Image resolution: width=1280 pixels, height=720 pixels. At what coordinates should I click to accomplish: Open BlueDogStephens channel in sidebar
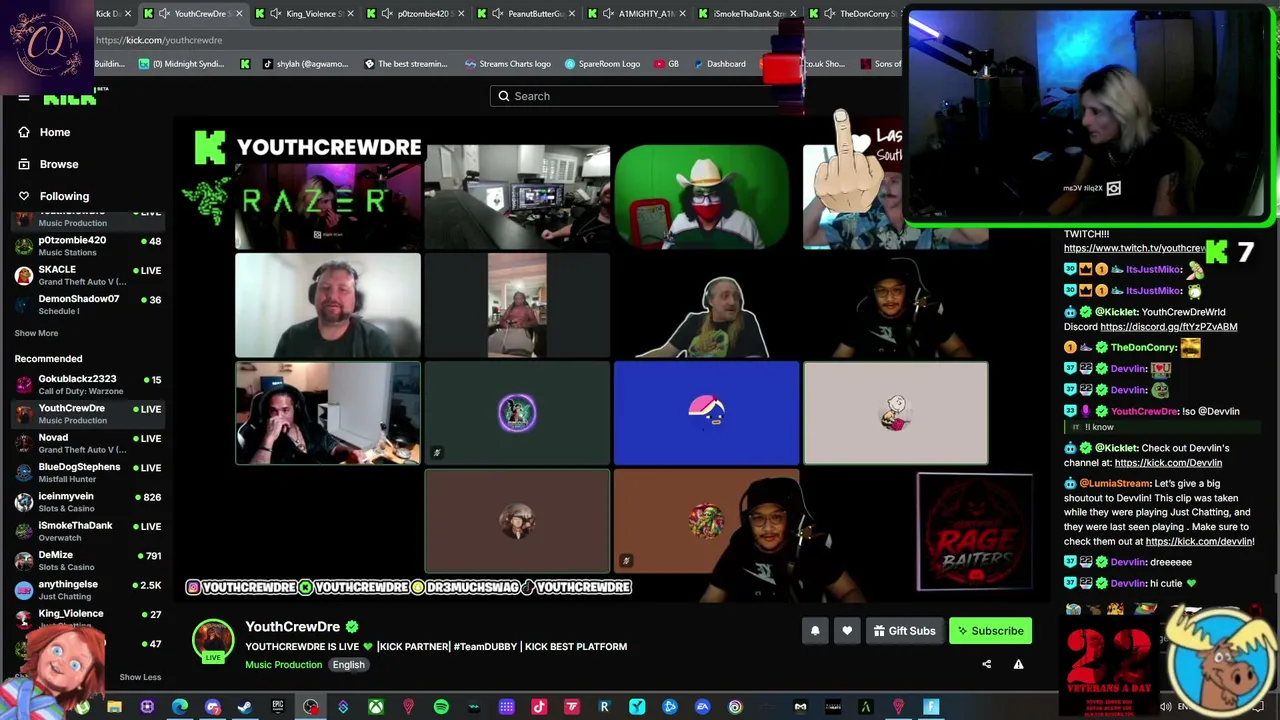pyautogui.click(x=88, y=472)
